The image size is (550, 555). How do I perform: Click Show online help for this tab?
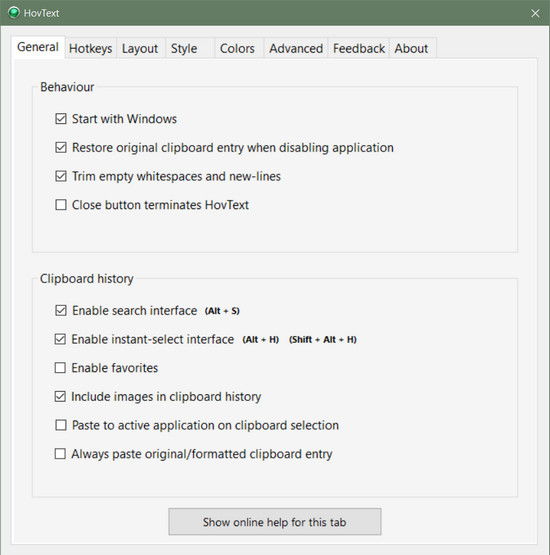click(x=275, y=522)
